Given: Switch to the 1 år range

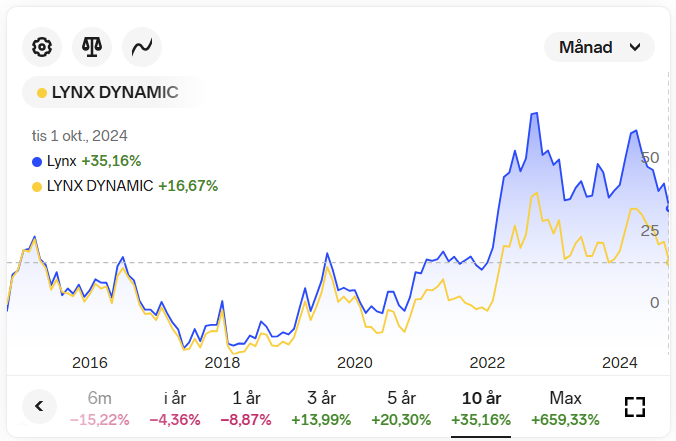Looking at the screenshot, I should [x=245, y=407].
